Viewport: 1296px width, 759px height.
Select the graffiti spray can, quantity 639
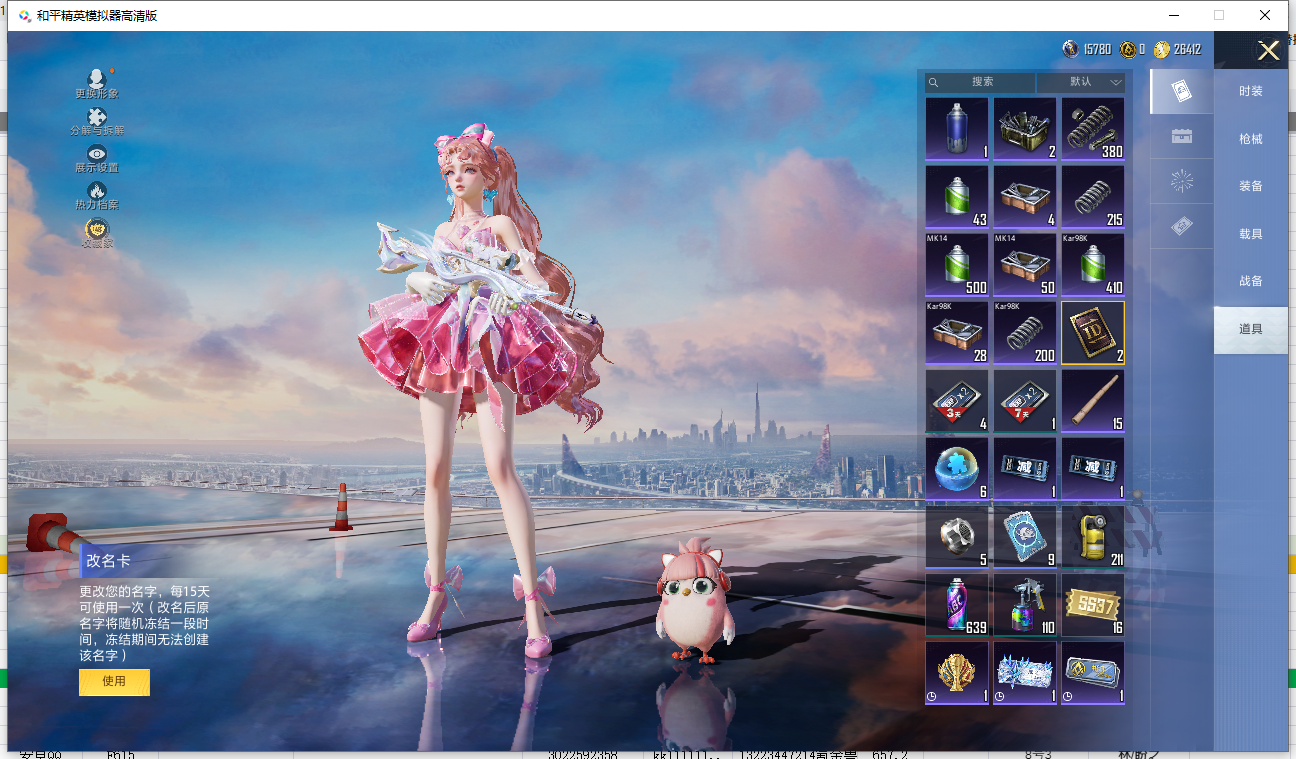coord(957,605)
